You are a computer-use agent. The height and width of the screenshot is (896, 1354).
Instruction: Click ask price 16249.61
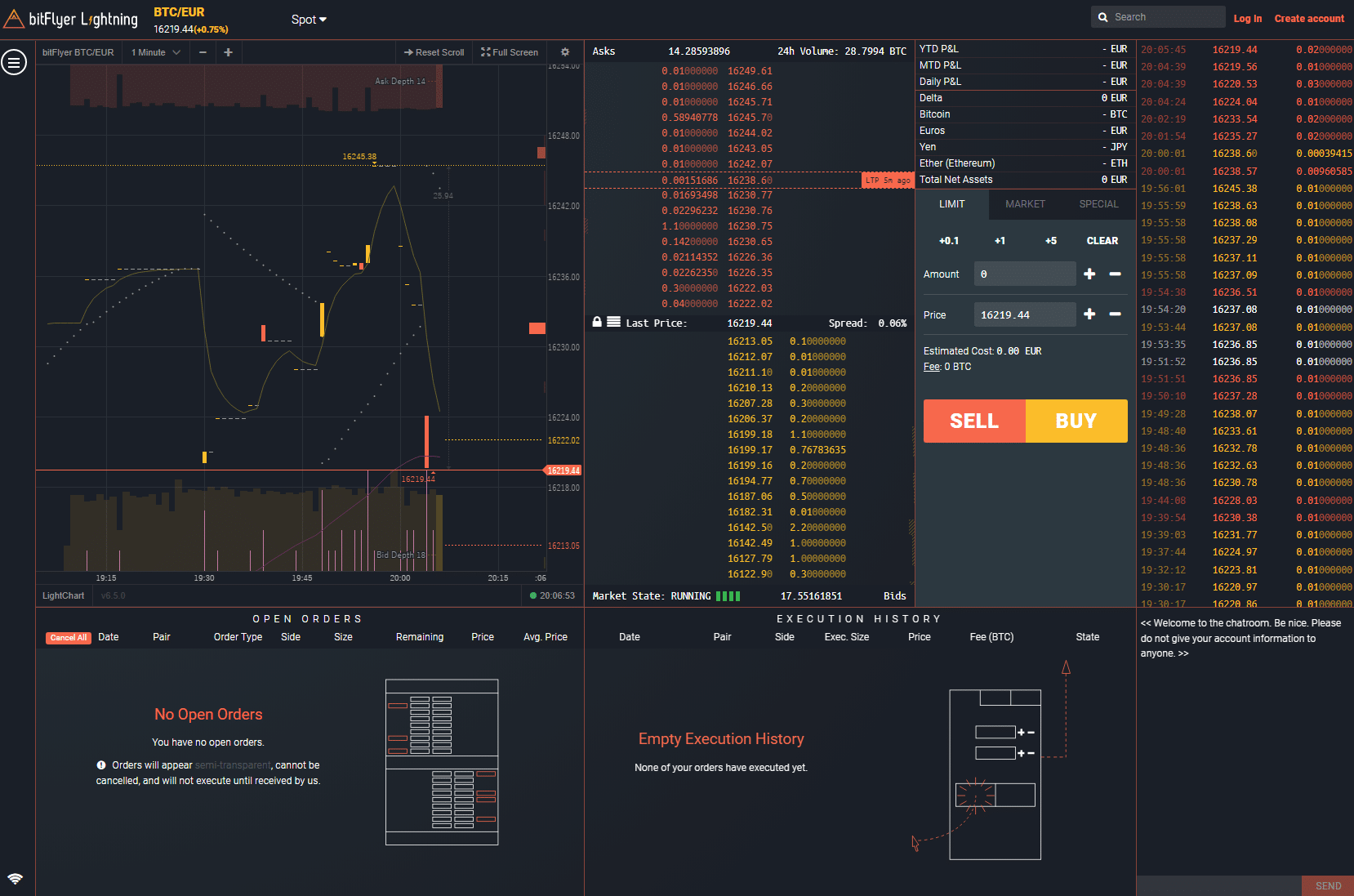tap(750, 71)
